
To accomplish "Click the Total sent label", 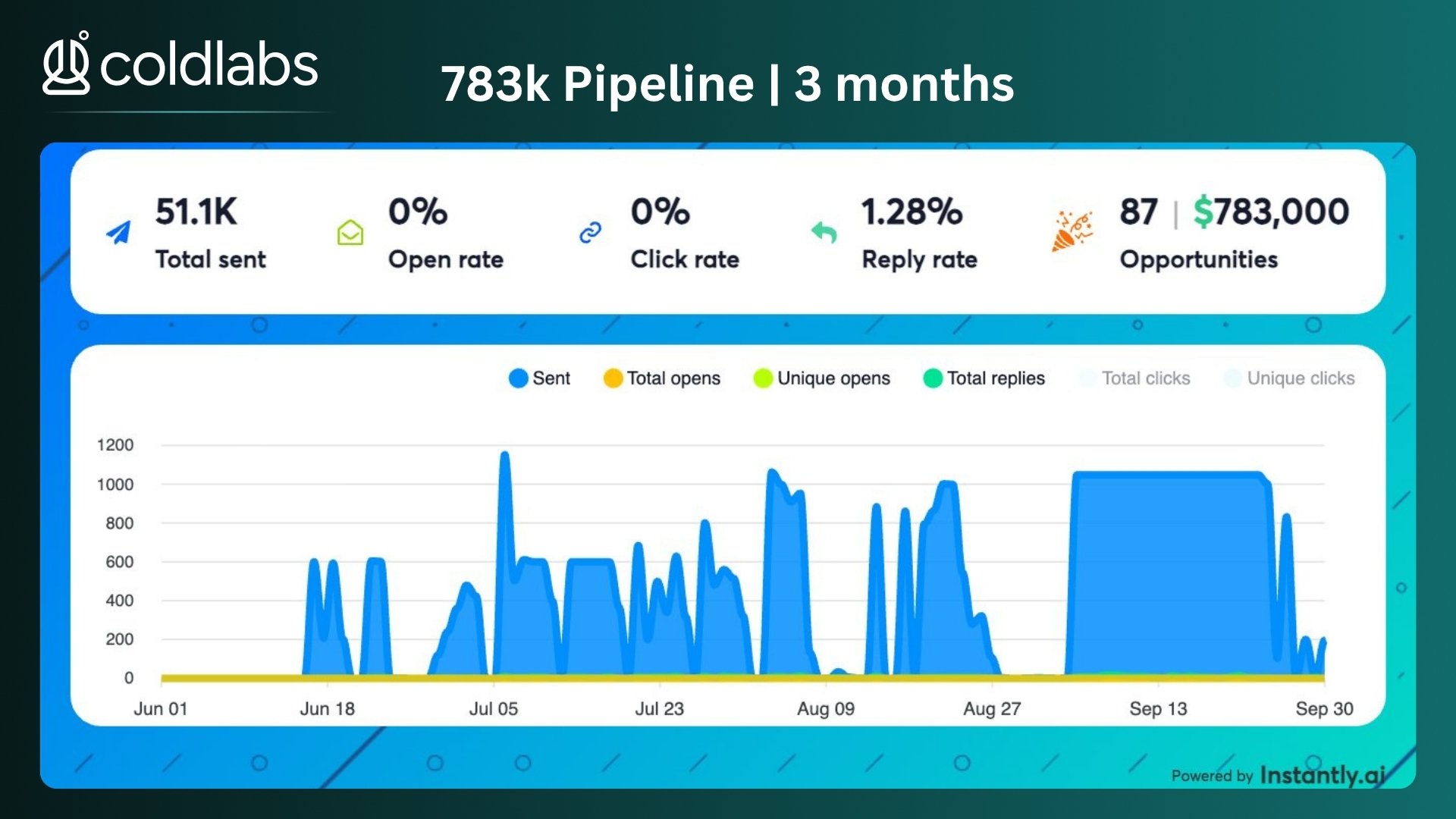I will (x=211, y=259).
